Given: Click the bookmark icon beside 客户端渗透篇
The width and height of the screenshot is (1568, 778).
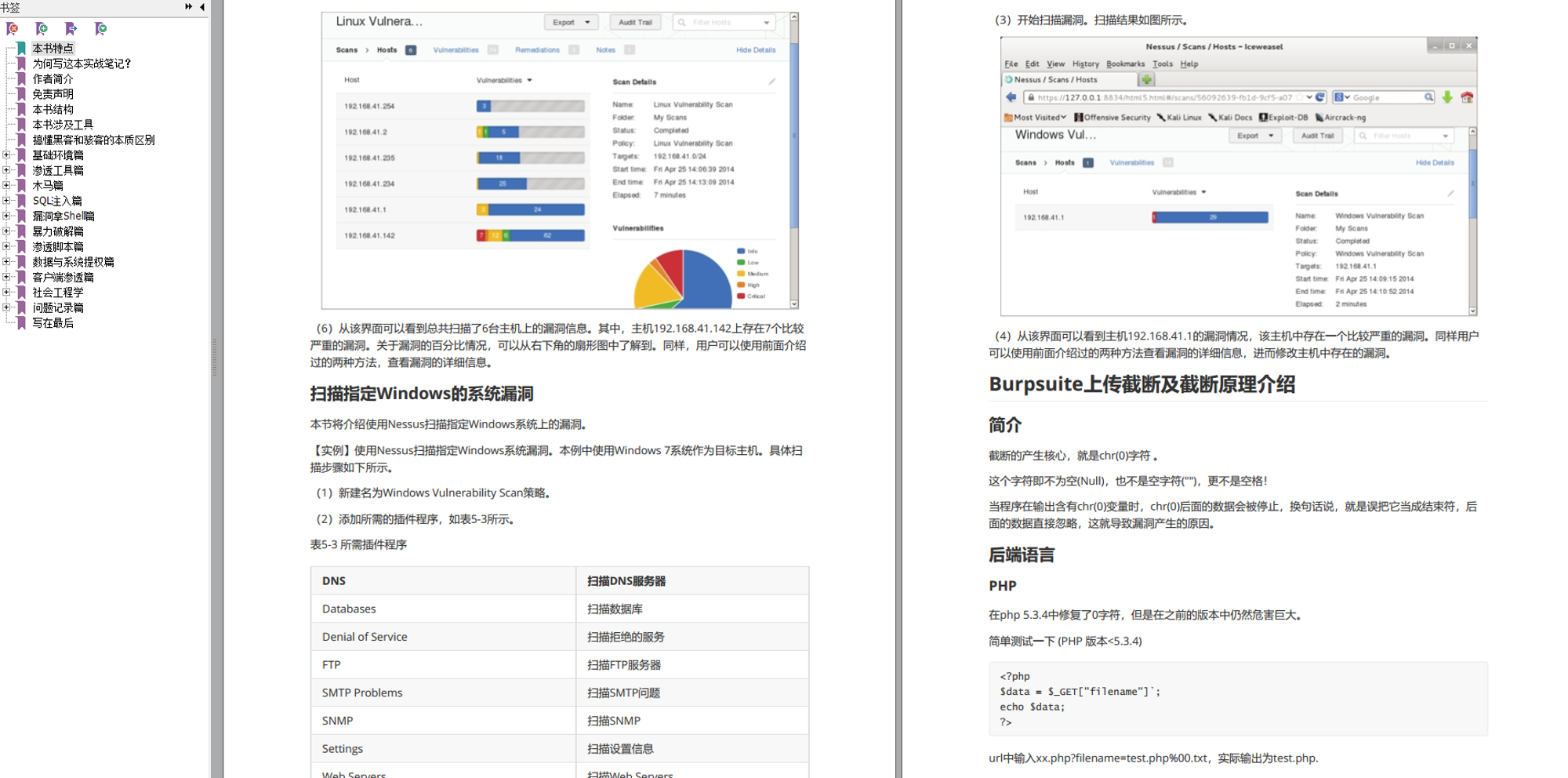Looking at the screenshot, I should [21, 278].
